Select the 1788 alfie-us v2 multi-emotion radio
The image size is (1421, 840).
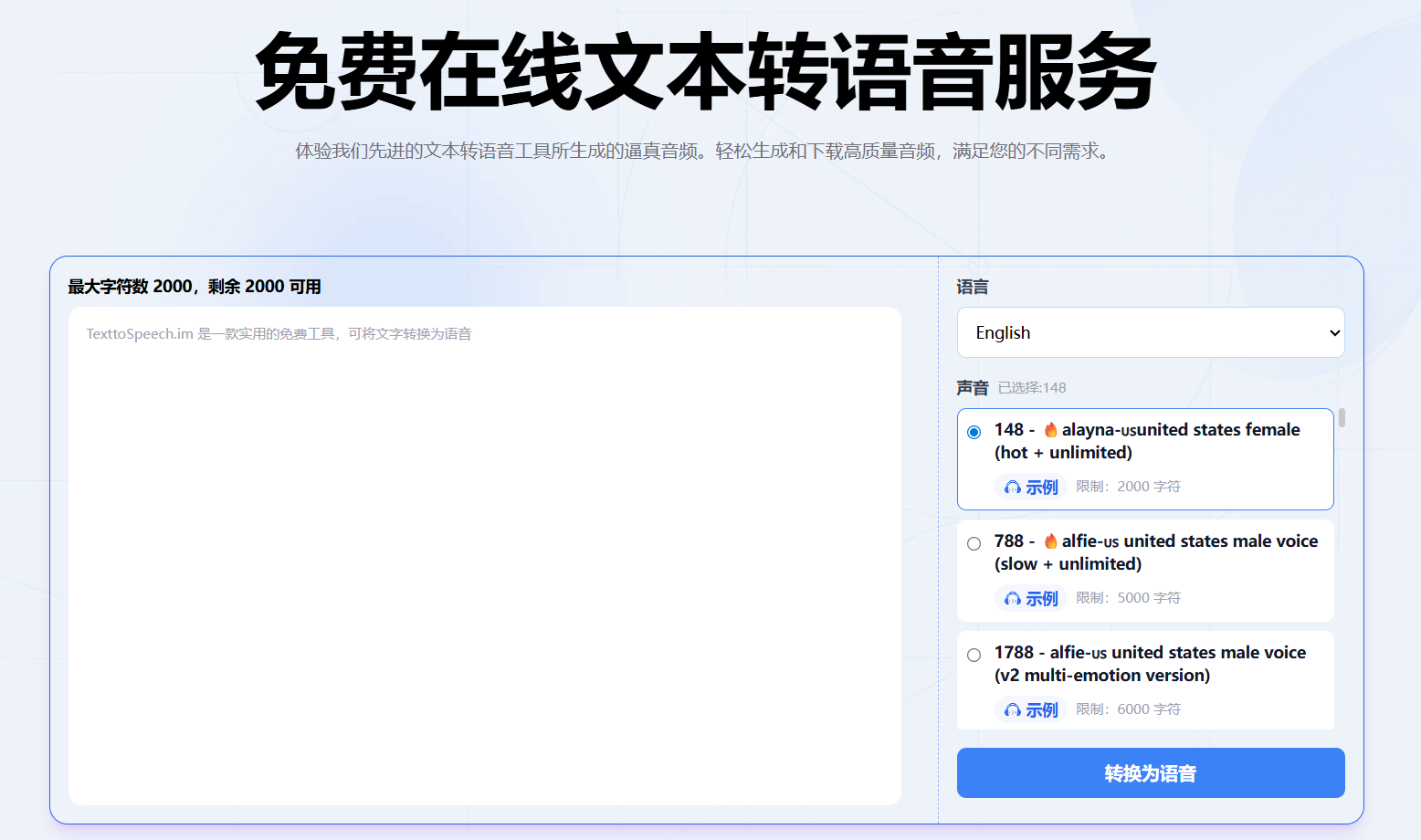[x=974, y=655]
